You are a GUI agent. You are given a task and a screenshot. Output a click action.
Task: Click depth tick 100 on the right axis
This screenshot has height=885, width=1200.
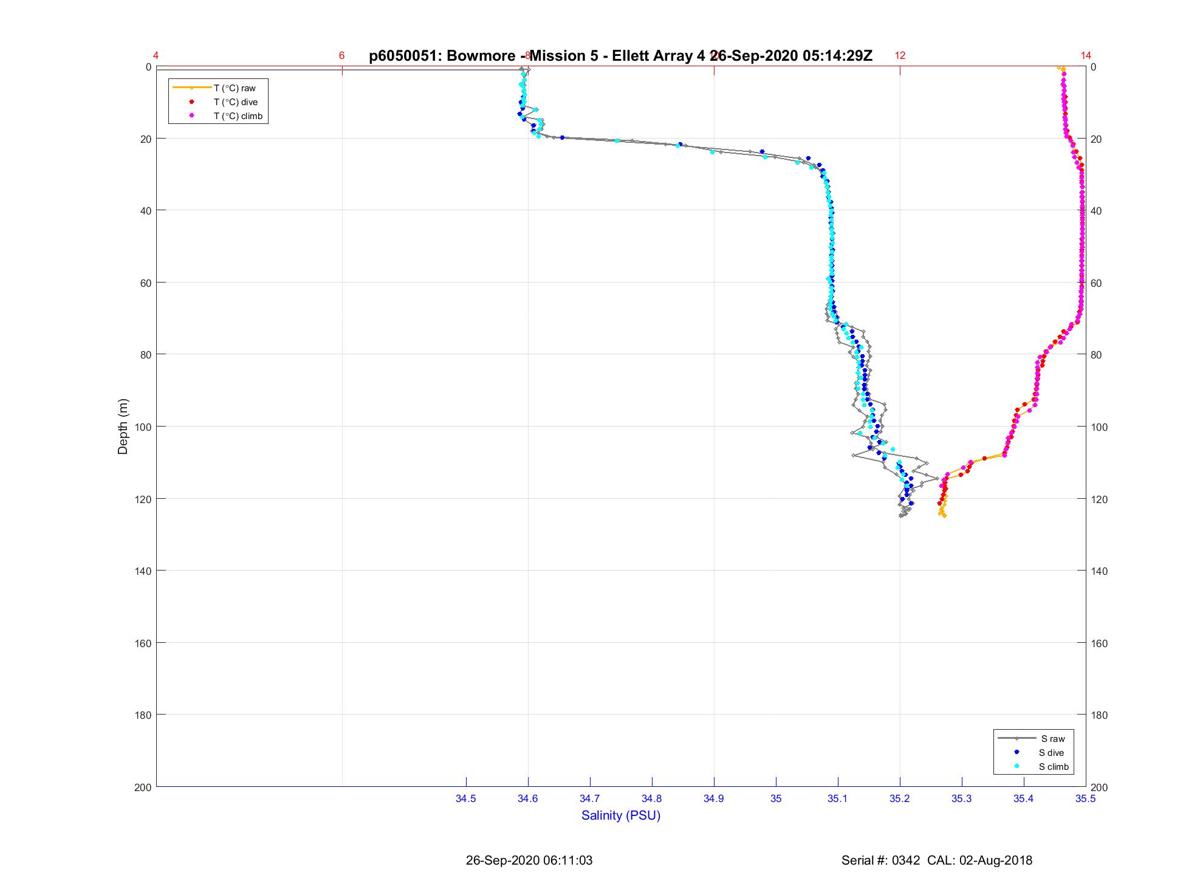[x=1099, y=427]
